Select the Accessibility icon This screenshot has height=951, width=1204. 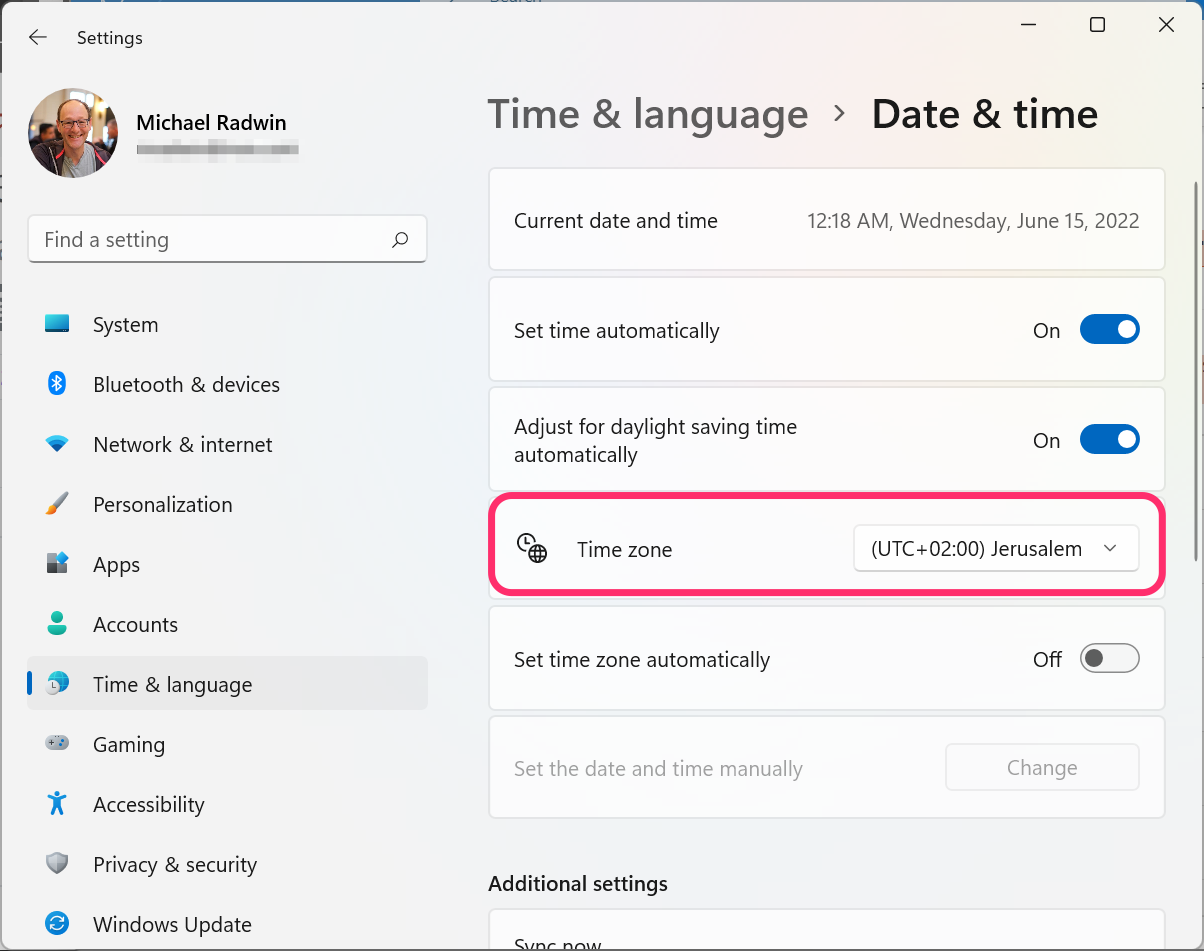click(x=57, y=804)
